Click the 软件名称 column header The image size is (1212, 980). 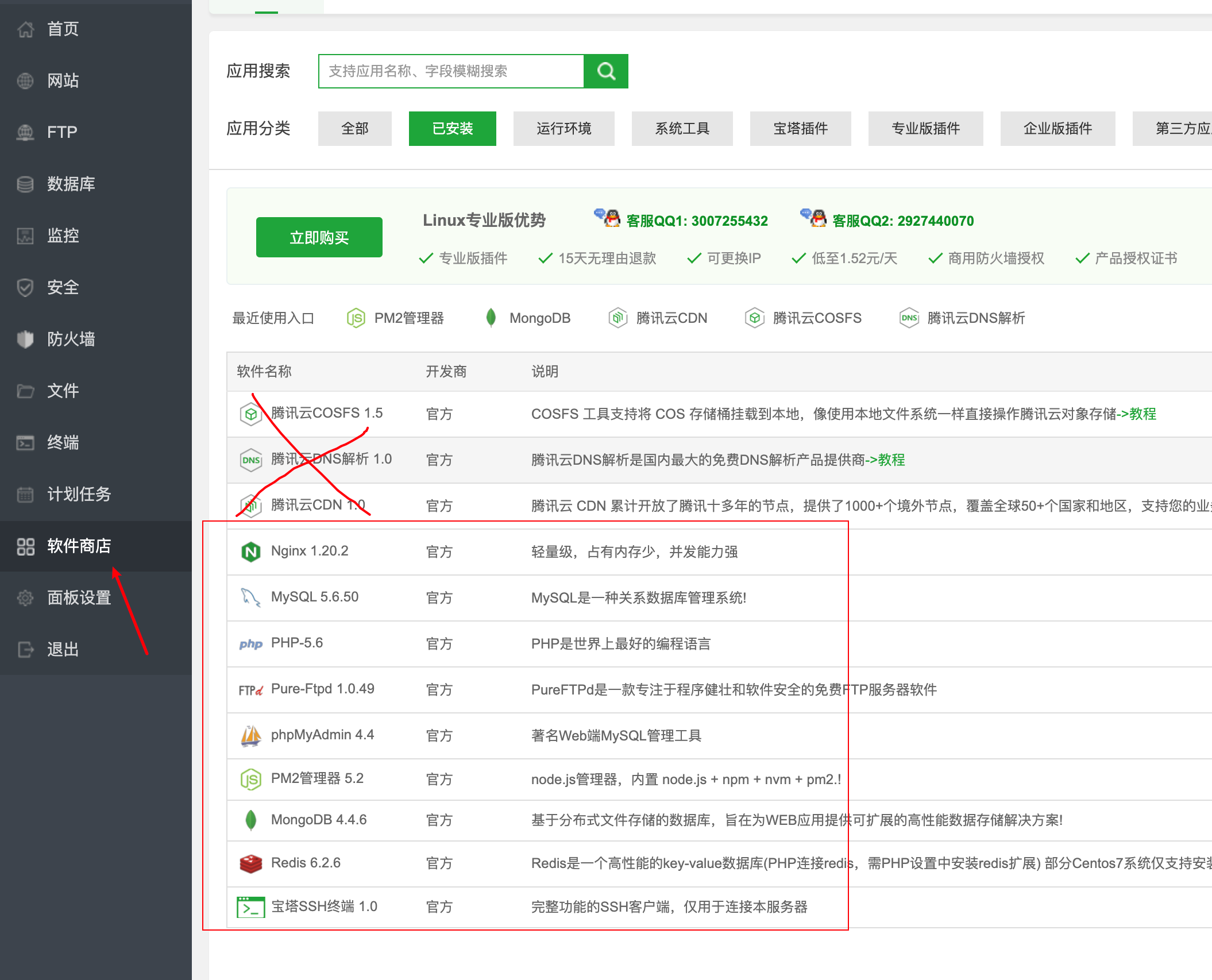264,372
